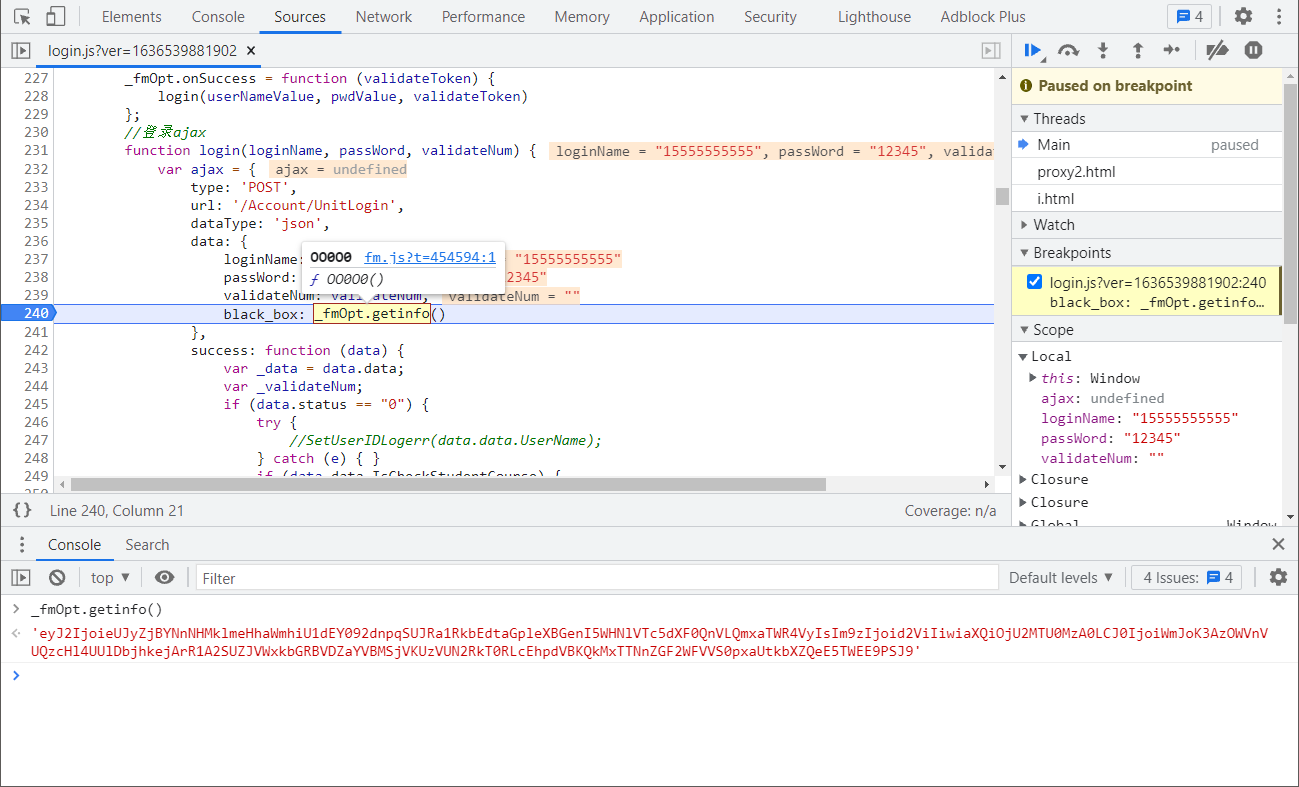1299x787 pixels.
Task: Click the _fmOpt.getinfo() console entry
Action: [96, 608]
